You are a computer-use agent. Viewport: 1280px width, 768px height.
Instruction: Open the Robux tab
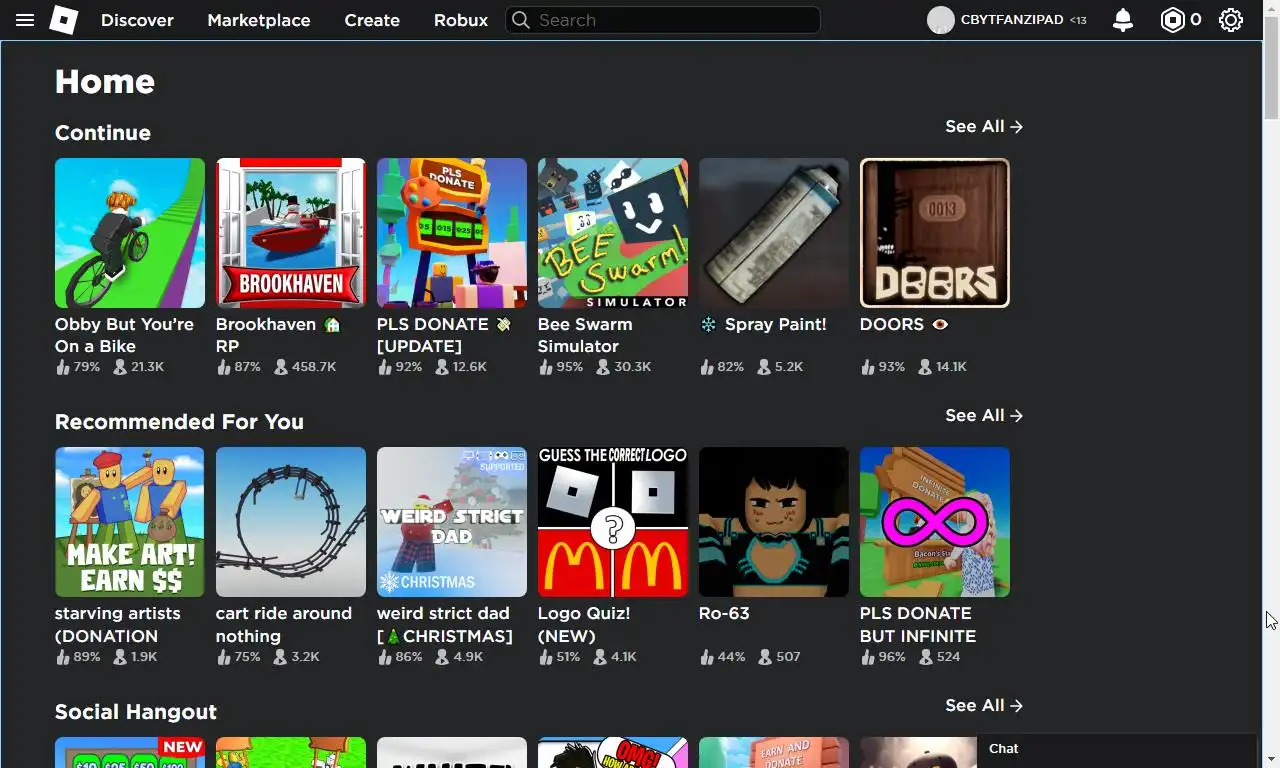tap(461, 20)
